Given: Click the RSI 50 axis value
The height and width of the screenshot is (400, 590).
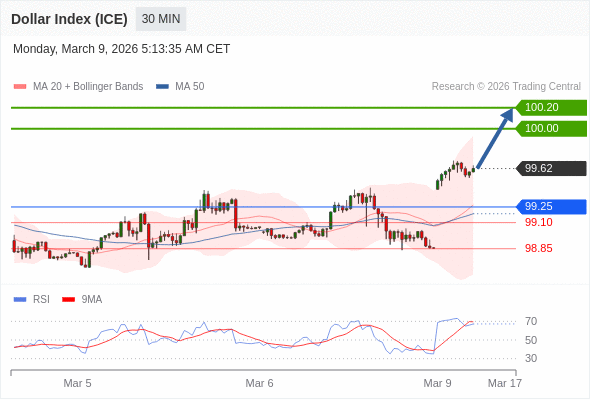Looking at the screenshot, I should pos(531,340).
